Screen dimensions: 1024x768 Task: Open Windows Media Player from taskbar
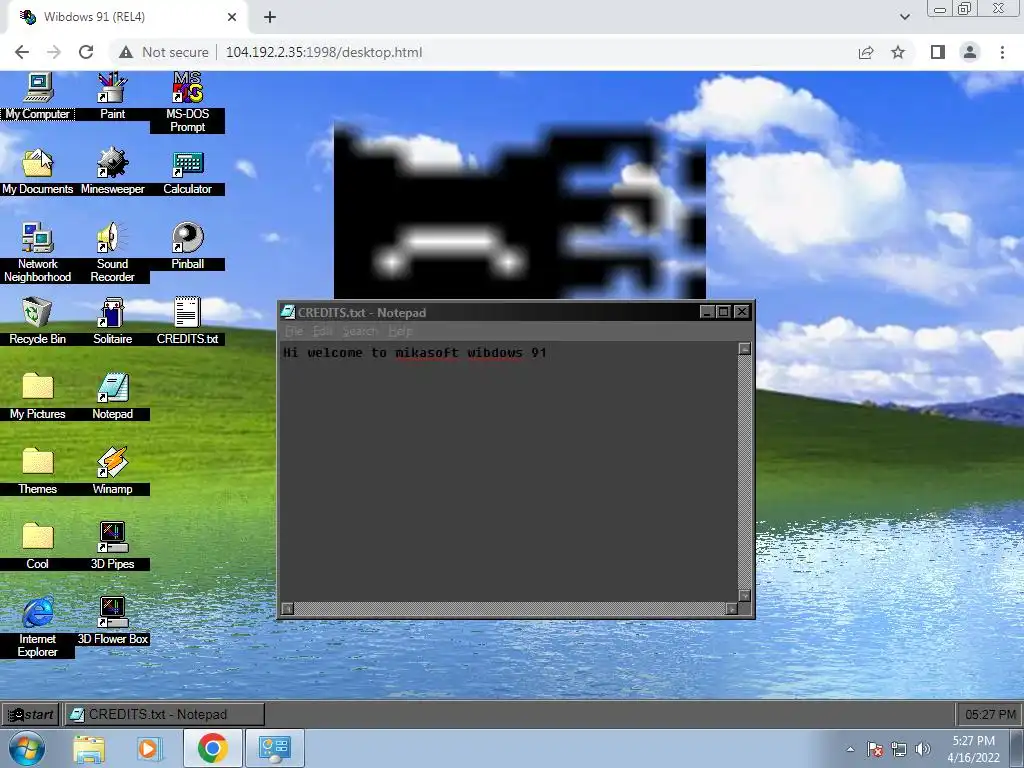coord(149,749)
